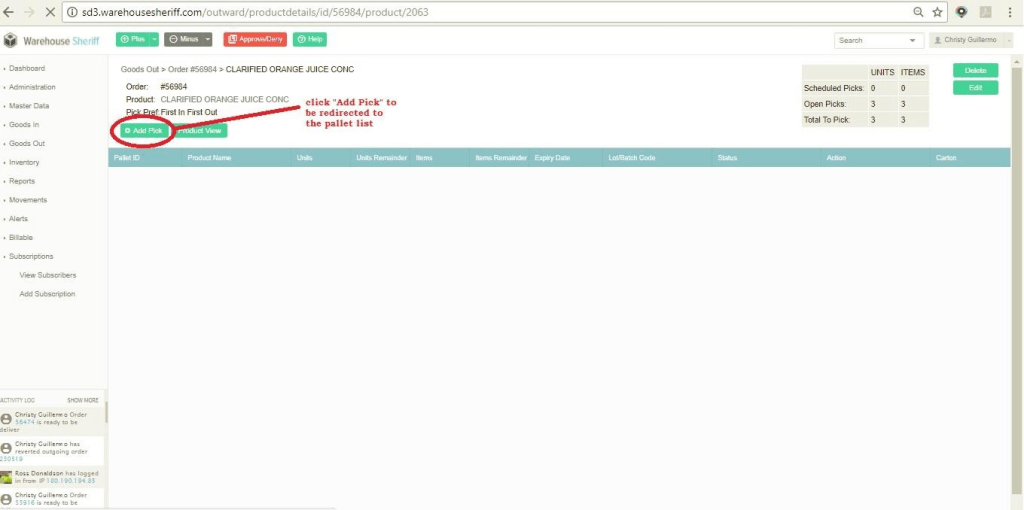The width and height of the screenshot is (1024, 510).
Task: Click the Approve/Deny toolbar button
Action: click(x=254, y=39)
